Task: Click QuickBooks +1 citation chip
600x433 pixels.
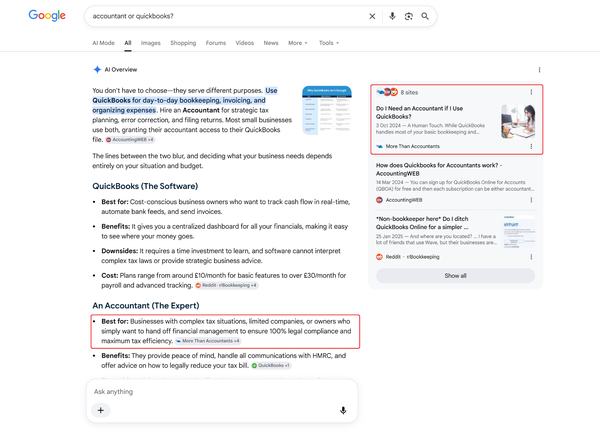Action: coord(271,365)
